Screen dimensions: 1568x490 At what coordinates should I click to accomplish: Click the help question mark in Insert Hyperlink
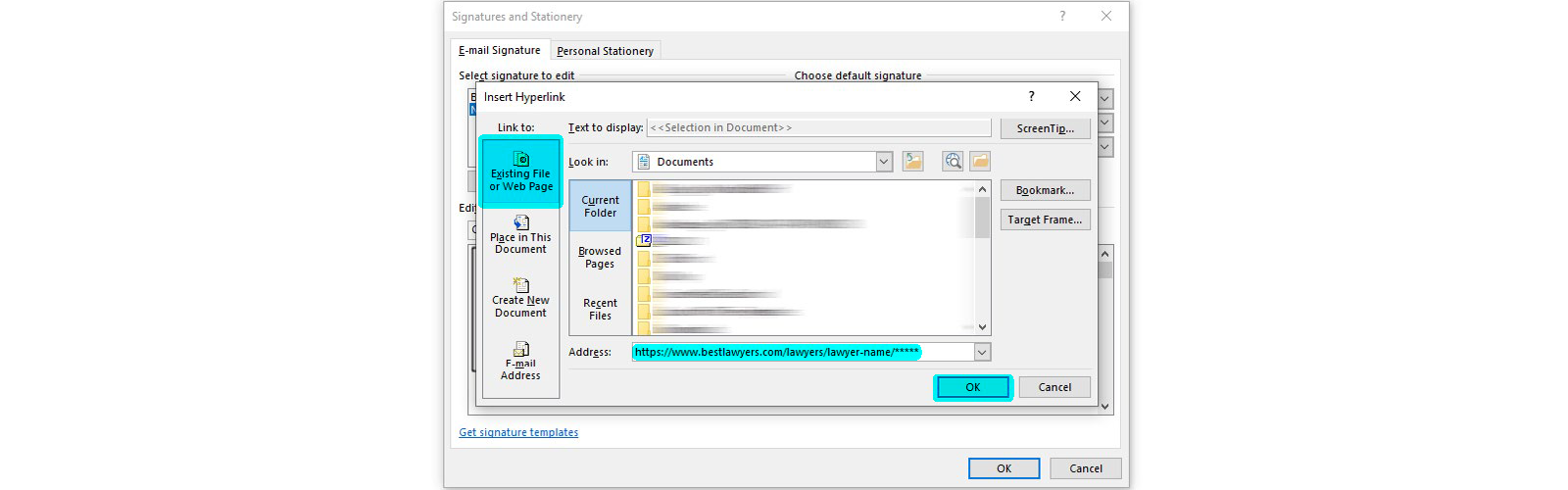tap(1031, 96)
